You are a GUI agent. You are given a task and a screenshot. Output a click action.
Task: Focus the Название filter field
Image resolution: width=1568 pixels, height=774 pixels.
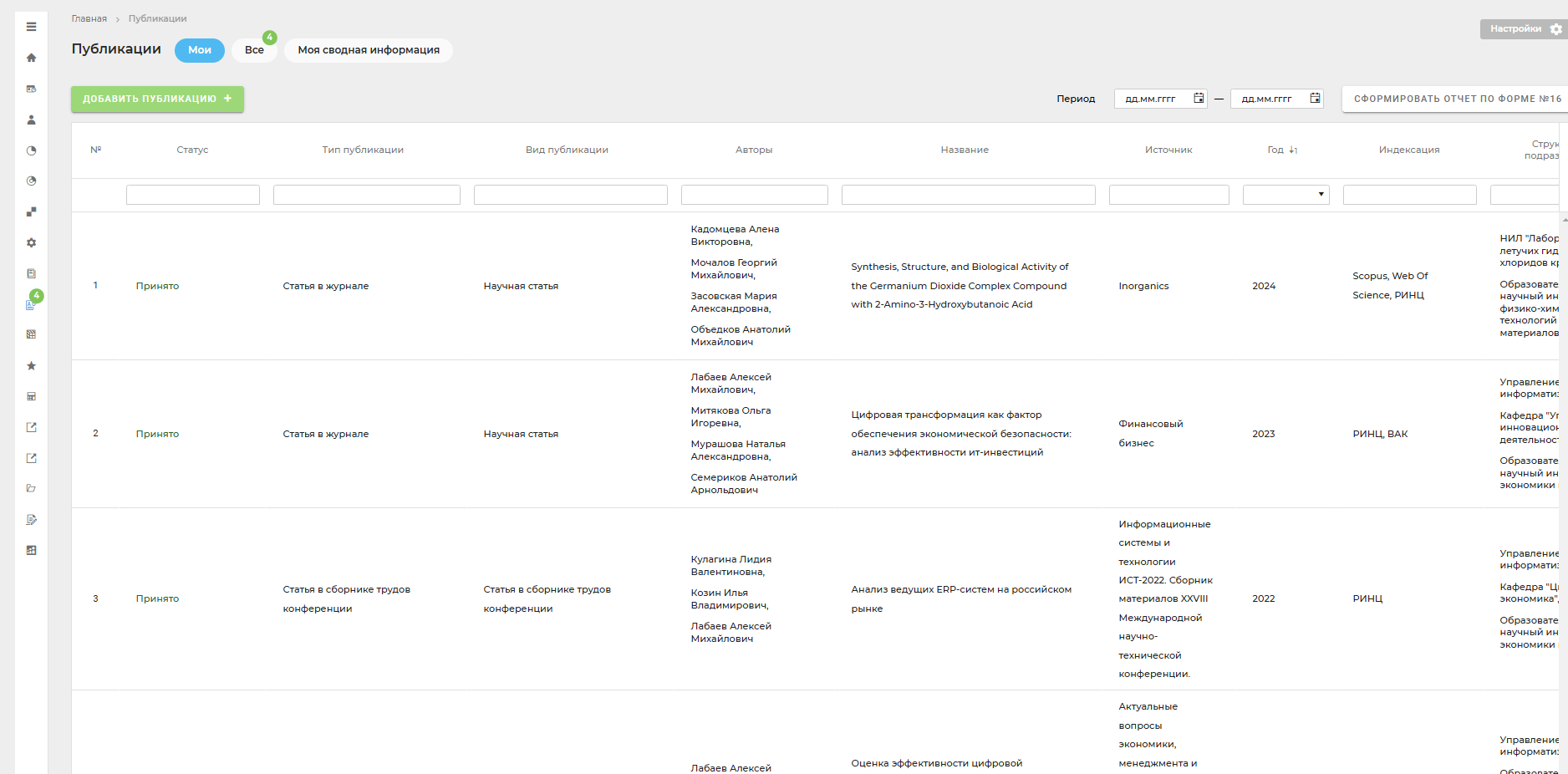point(969,195)
